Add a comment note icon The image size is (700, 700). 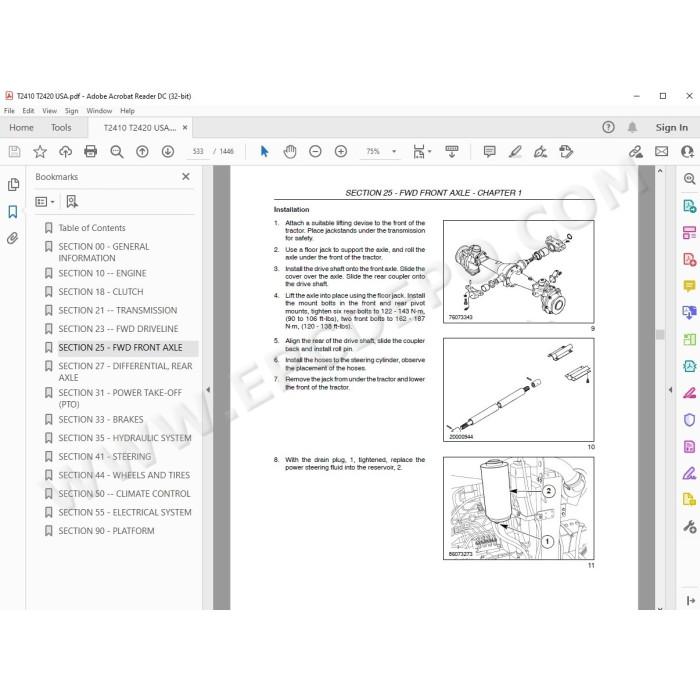489,152
